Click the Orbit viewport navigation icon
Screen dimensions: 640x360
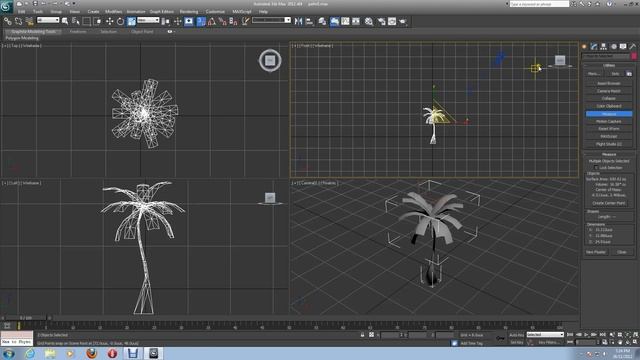point(627,342)
